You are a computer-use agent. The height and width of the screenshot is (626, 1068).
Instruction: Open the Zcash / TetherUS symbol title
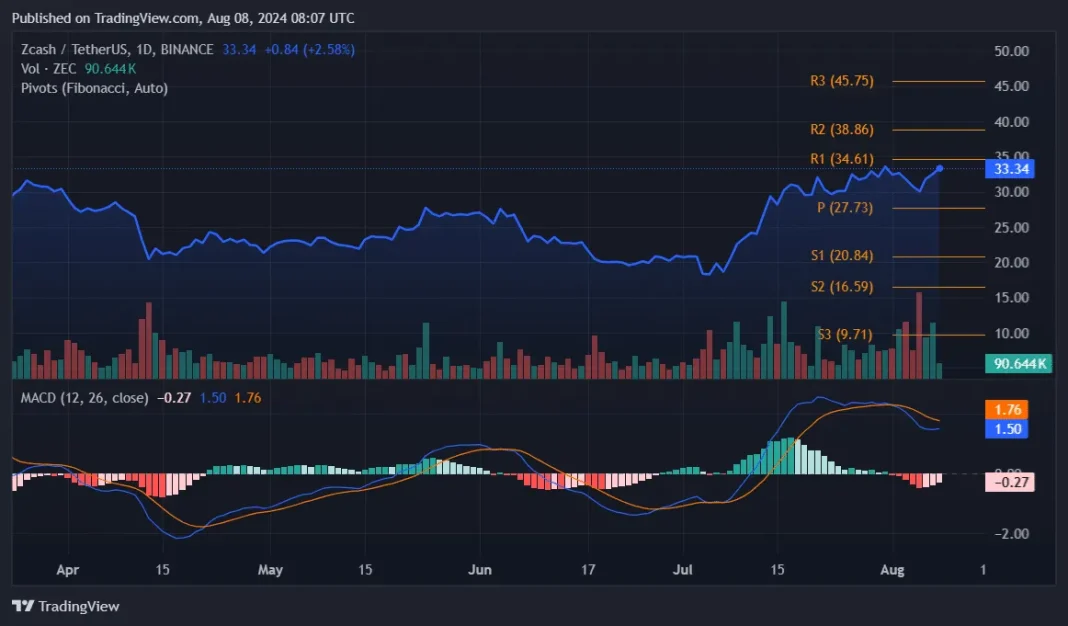(117, 49)
